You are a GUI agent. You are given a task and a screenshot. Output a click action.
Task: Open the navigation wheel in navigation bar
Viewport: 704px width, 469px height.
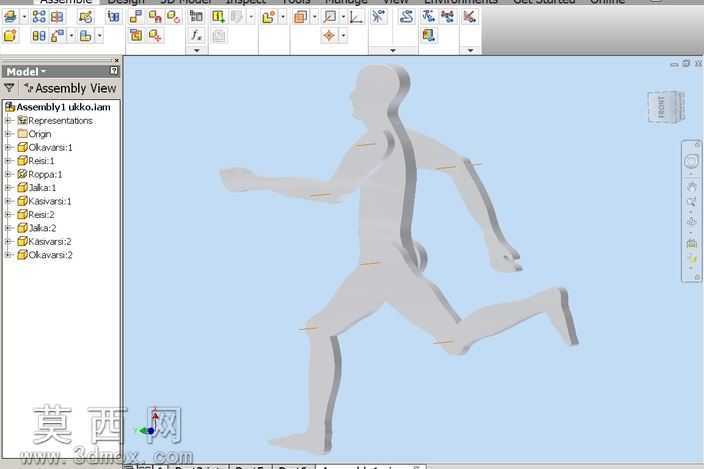coord(691,161)
